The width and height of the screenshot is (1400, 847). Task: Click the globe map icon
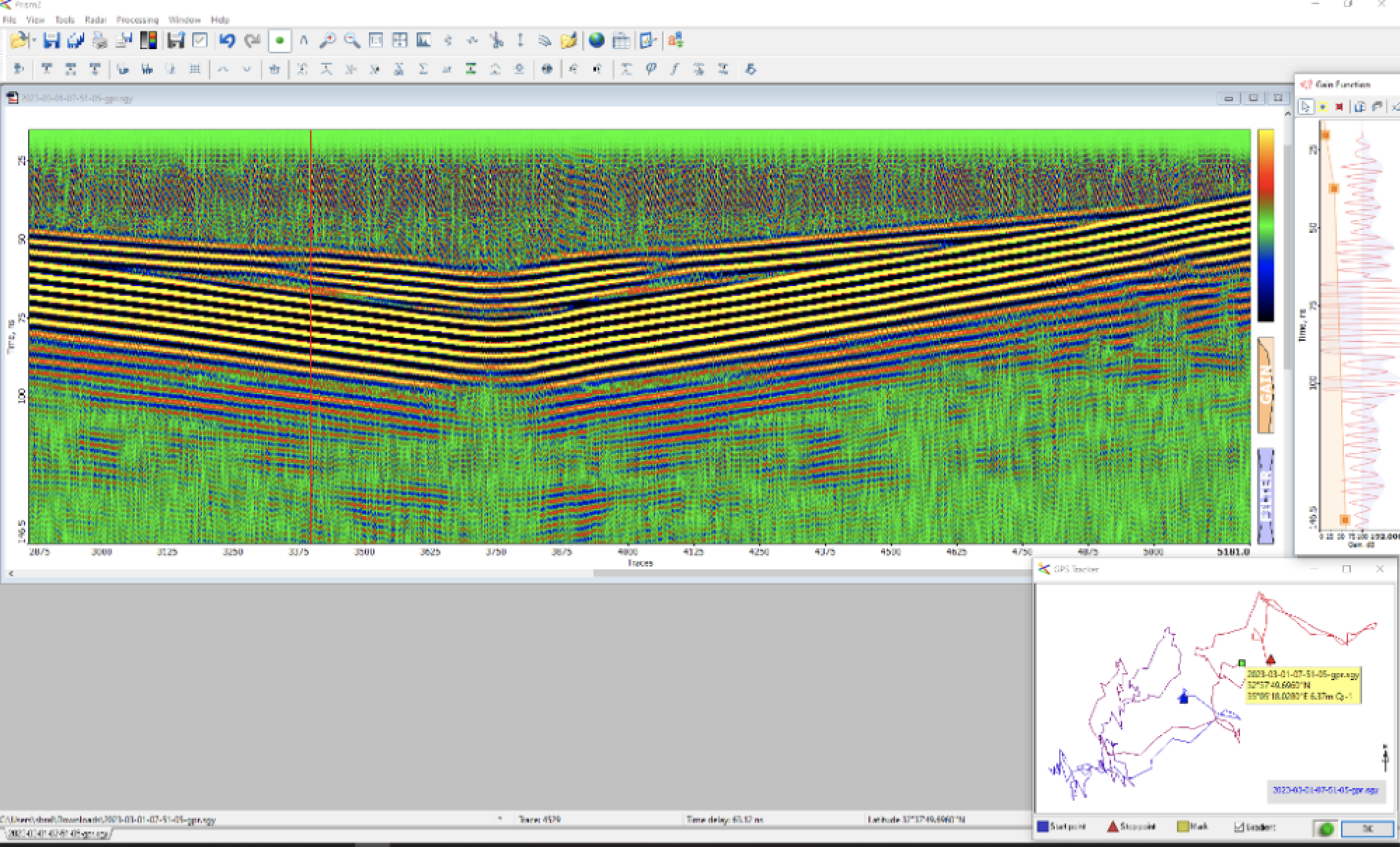click(596, 41)
